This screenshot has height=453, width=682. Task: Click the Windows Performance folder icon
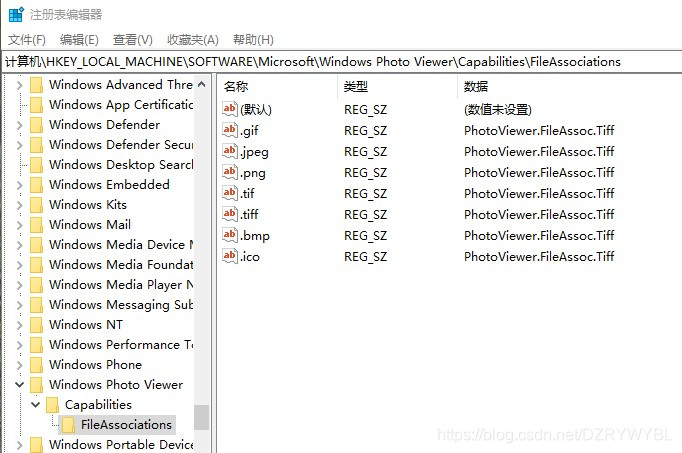[37, 345]
